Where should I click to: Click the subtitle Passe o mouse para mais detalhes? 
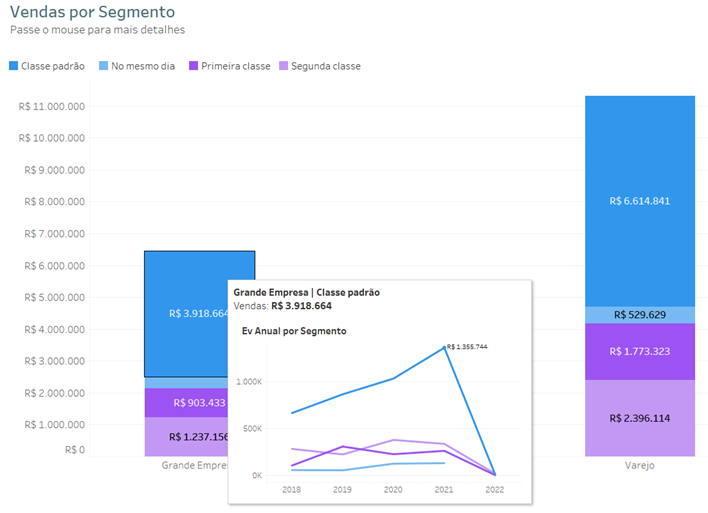pyautogui.click(x=98, y=30)
